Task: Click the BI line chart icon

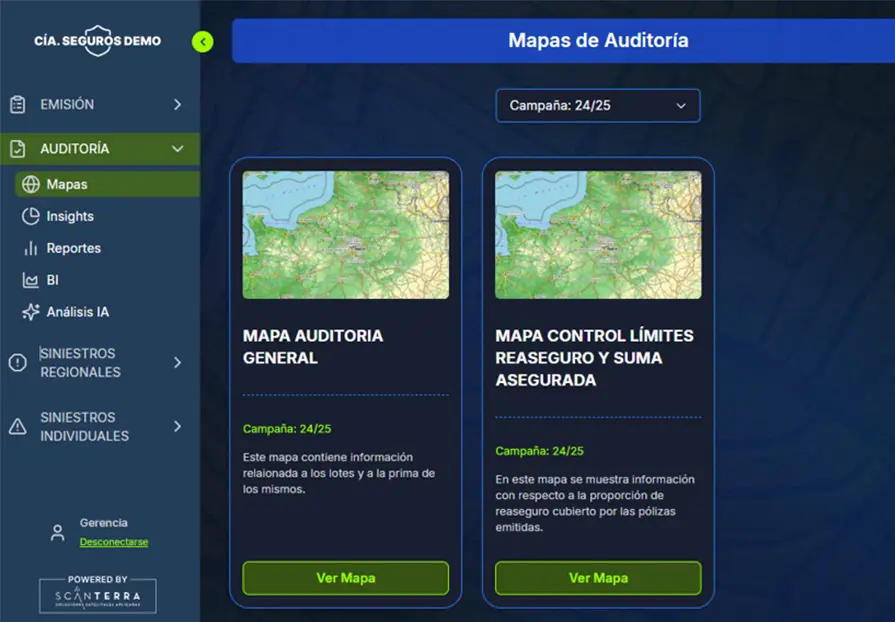Action: coord(30,280)
